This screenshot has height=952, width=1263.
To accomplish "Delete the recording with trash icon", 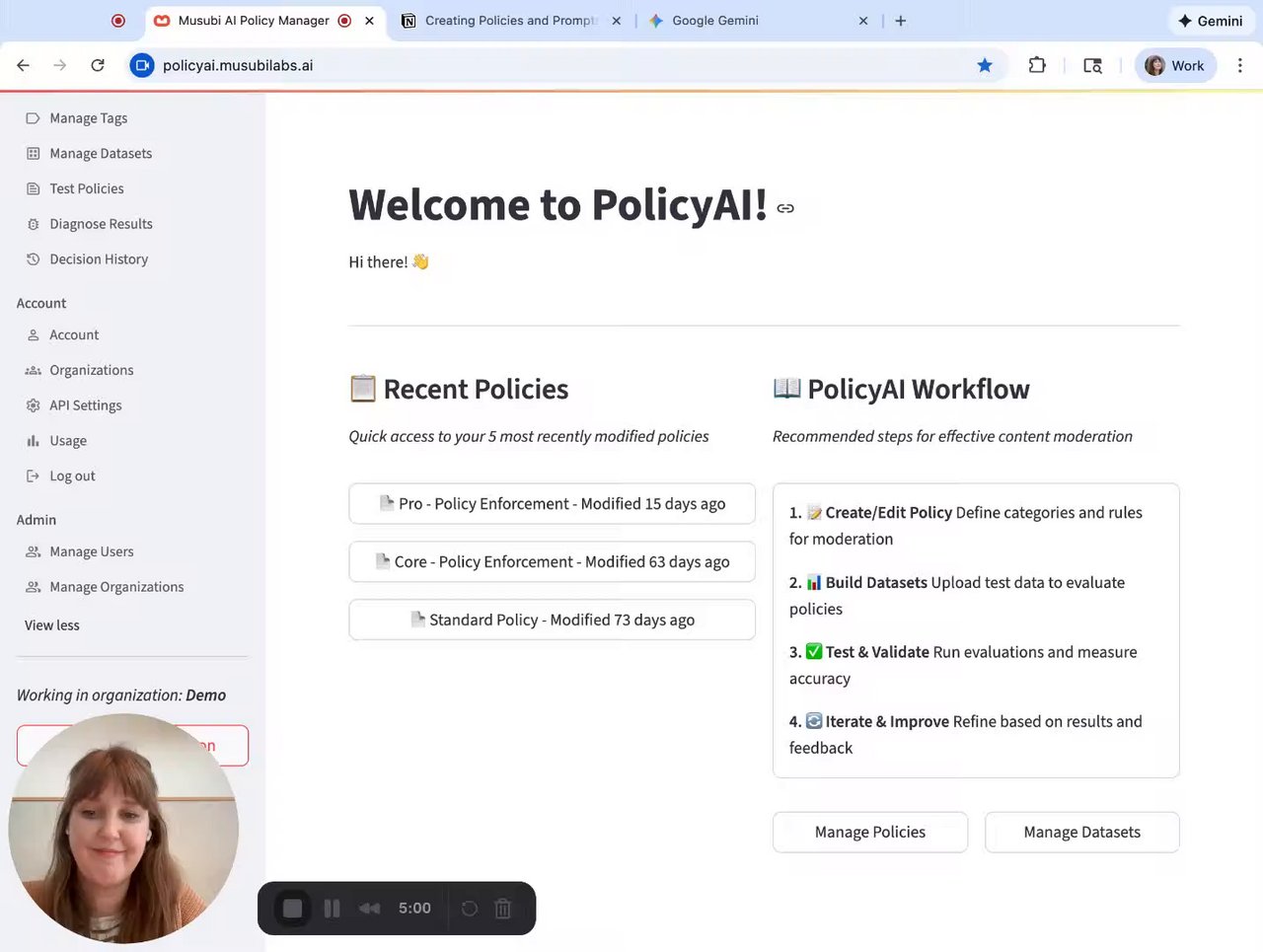I will coord(503,909).
